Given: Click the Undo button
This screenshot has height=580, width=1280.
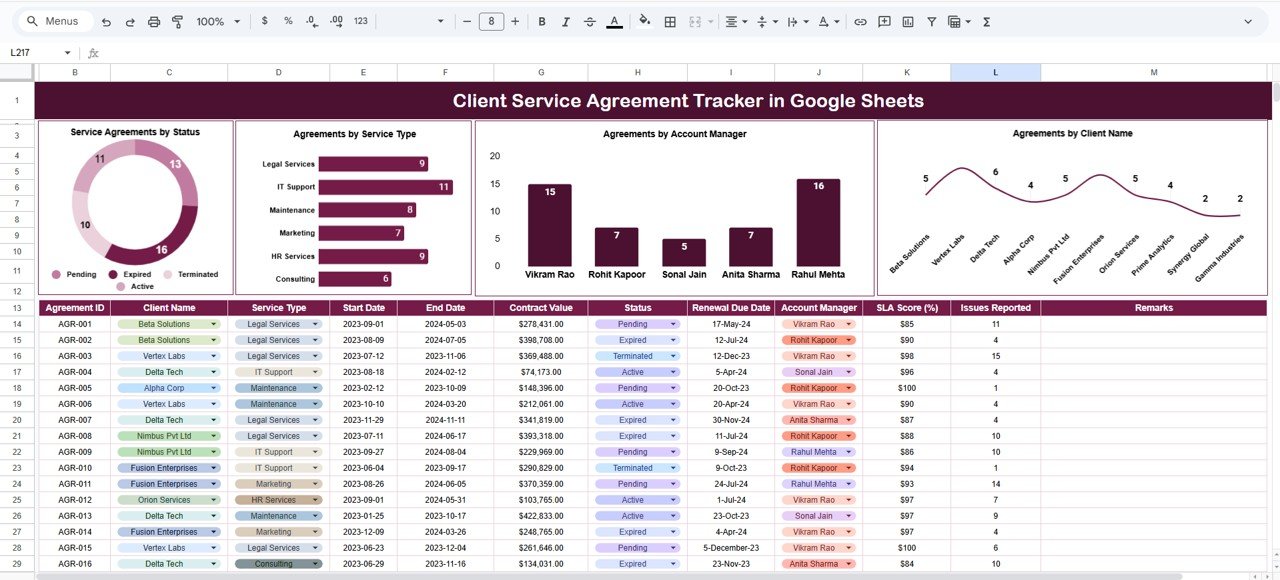Looking at the screenshot, I should coord(106,20).
